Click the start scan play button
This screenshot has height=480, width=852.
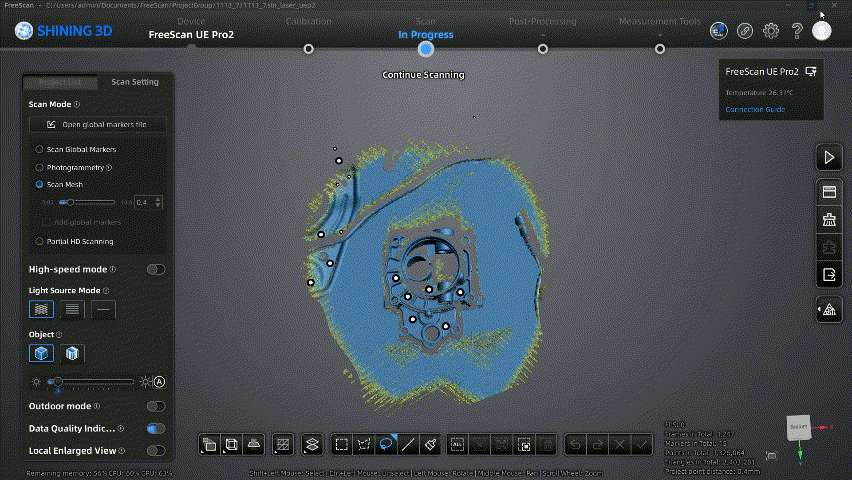(x=828, y=158)
